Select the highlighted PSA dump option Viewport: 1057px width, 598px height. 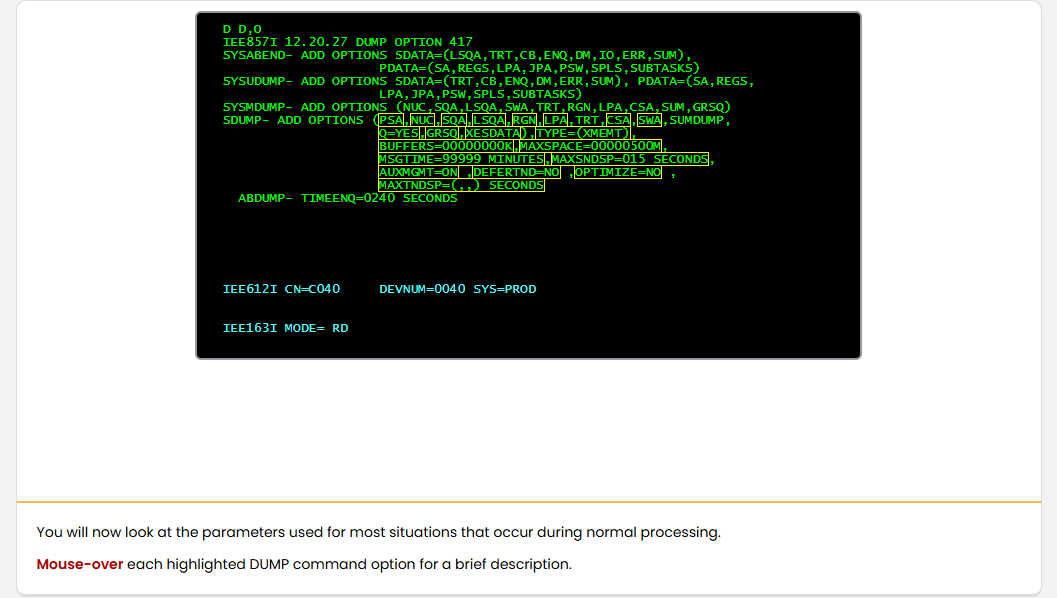pos(391,120)
